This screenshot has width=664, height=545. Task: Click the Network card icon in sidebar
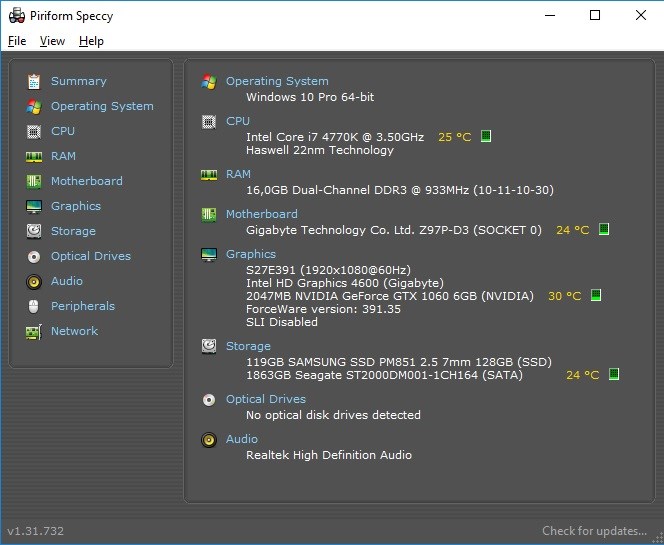tap(34, 332)
